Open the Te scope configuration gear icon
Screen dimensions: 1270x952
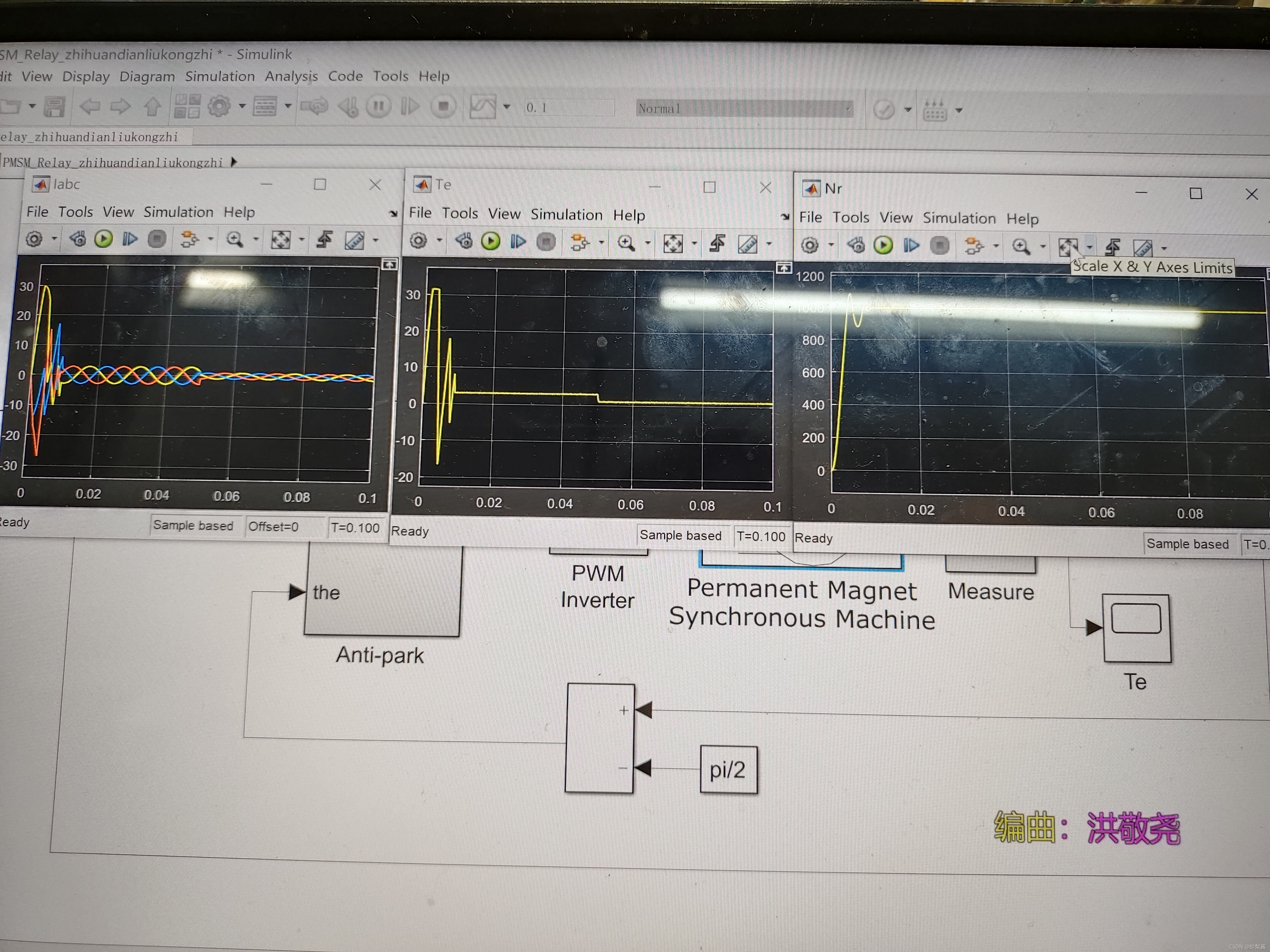[x=419, y=241]
